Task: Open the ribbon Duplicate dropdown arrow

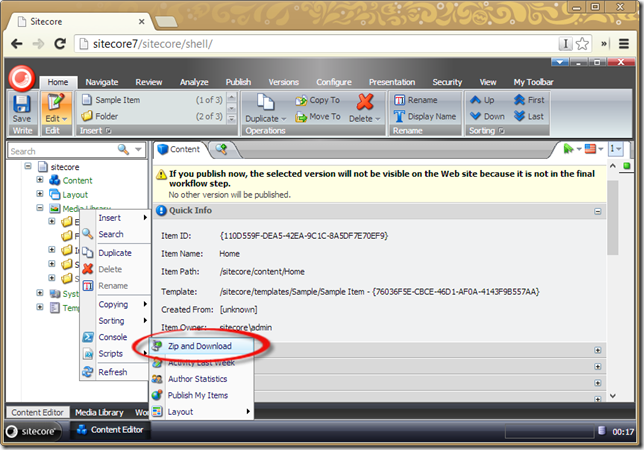Action: (x=284, y=119)
